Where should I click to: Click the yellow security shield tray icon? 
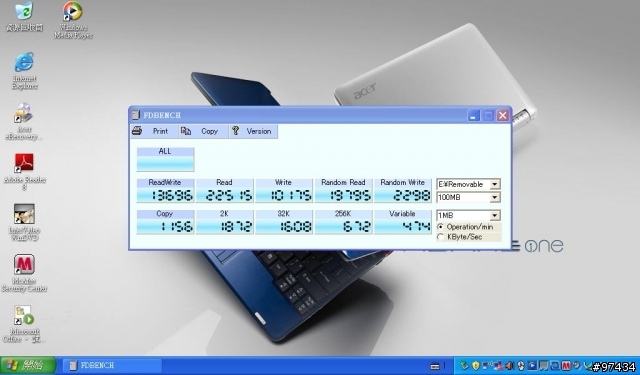(476, 365)
